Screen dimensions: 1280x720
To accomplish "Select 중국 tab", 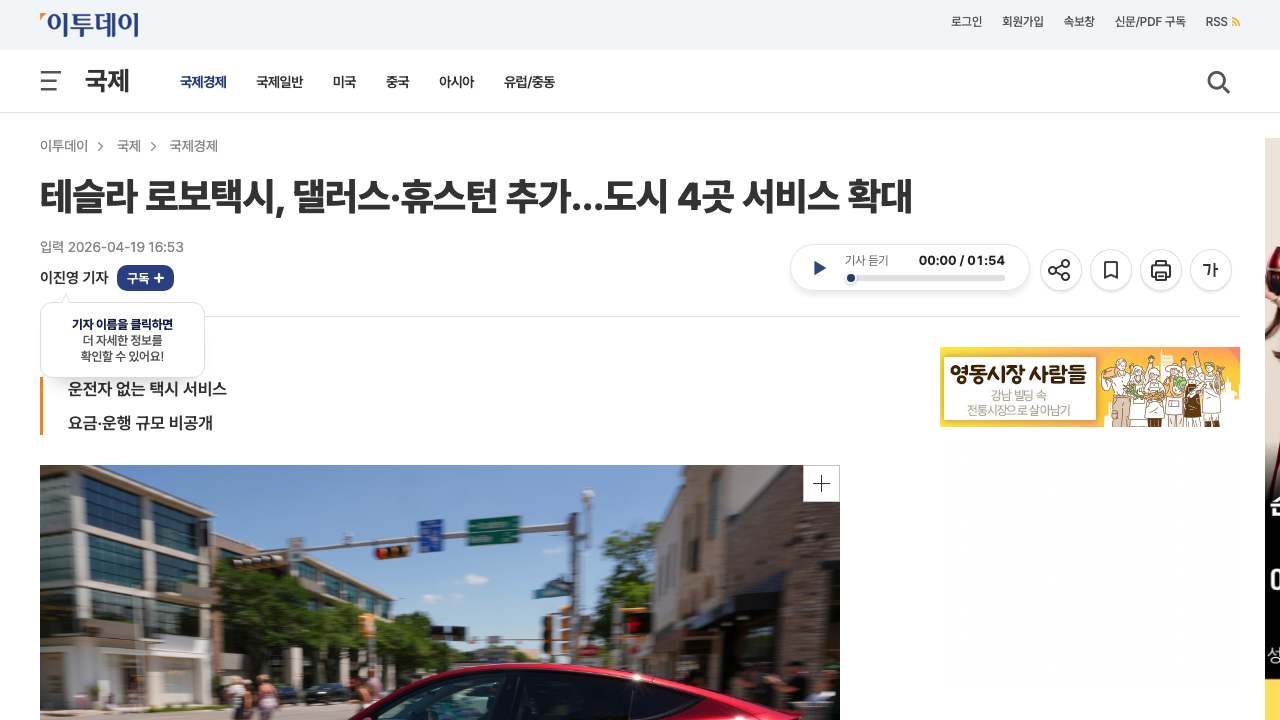I will coord(397,82).
